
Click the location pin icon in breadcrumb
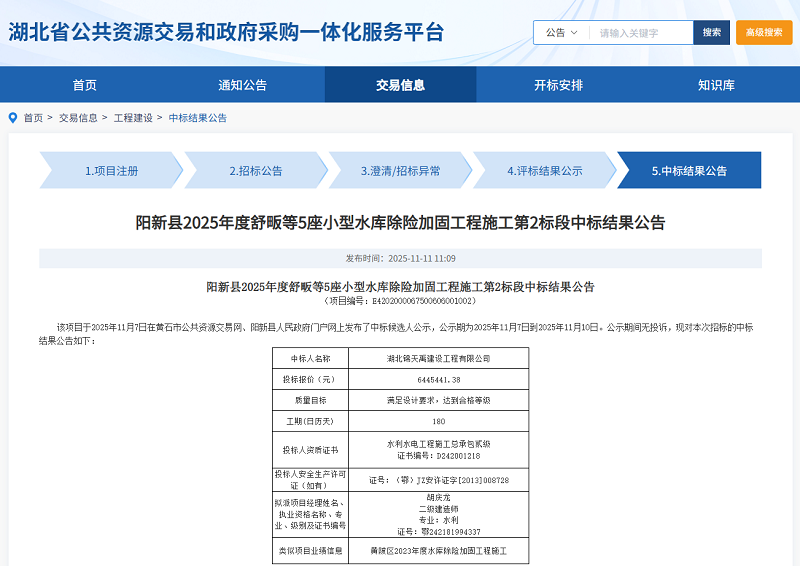(x=13, y=118)
